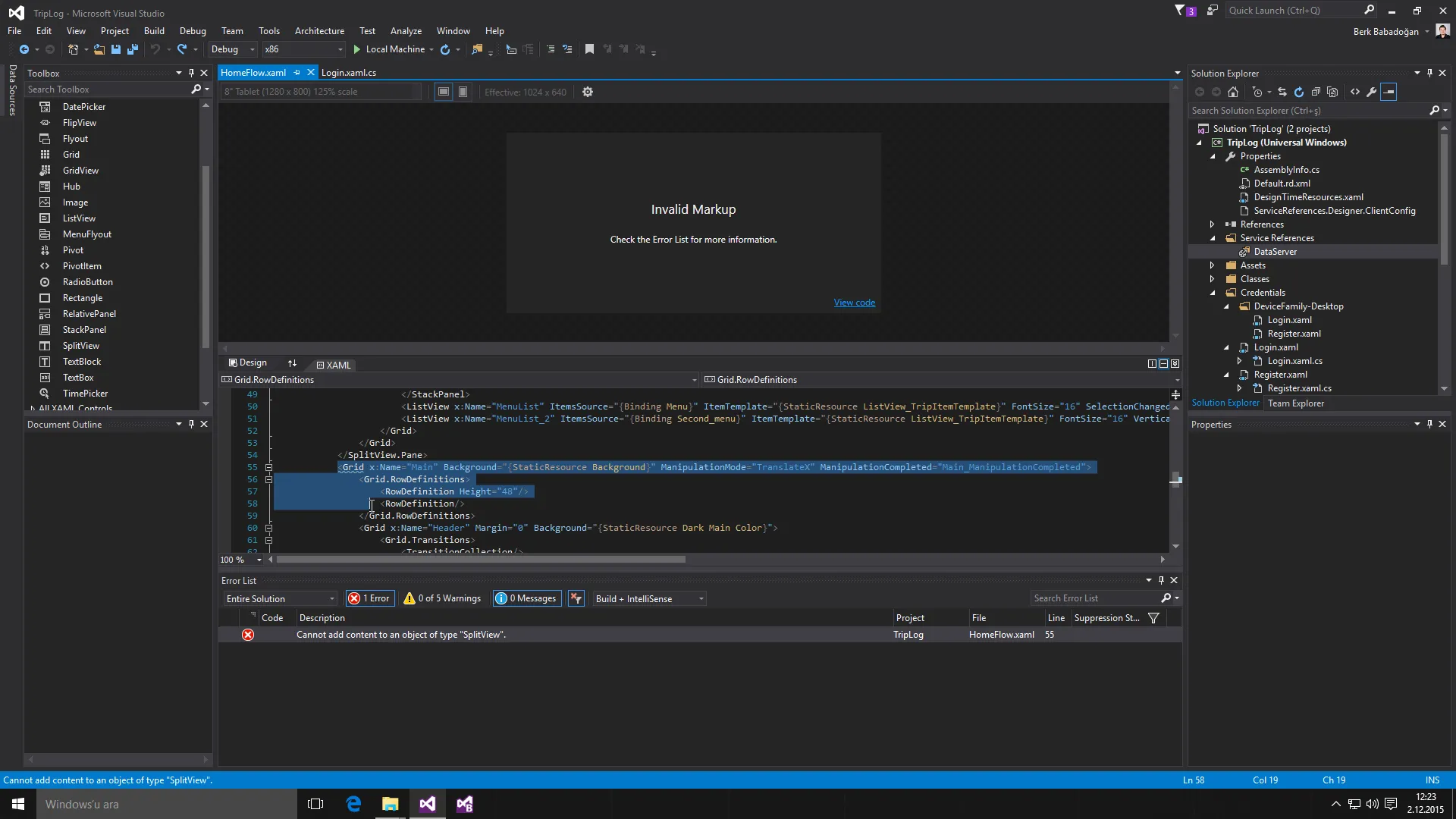The width and height of the screenshot is (1456, 819).
Task: Click Collapse All in Solution Explorer
Action: (x=1316, y=92)
